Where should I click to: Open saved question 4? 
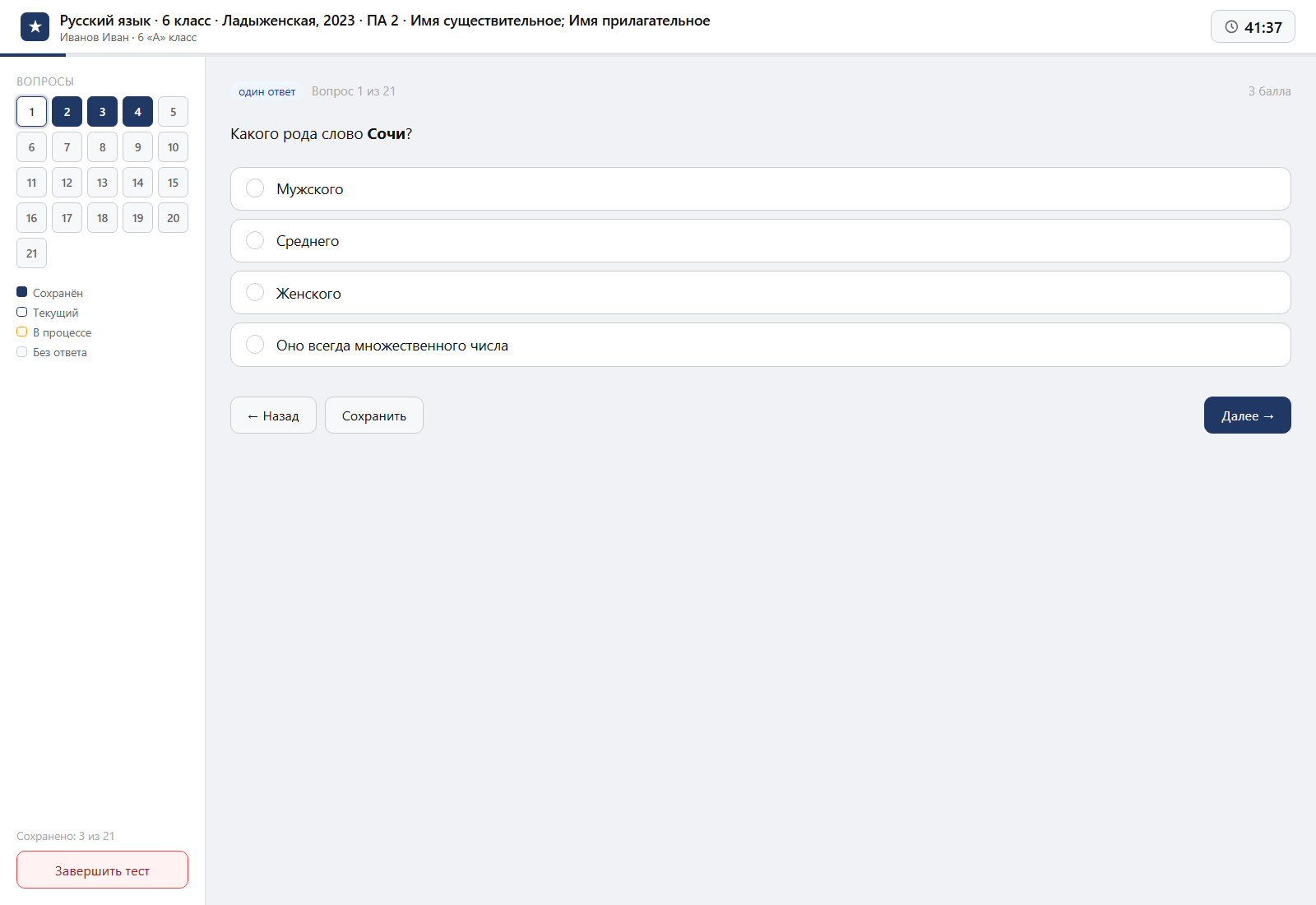[137, 112]
